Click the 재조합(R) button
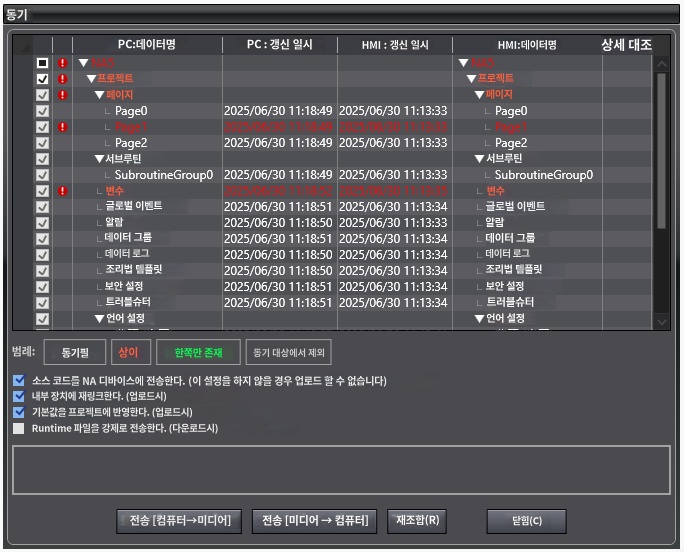This screenshot has width=684, height=552. point(417,521)
